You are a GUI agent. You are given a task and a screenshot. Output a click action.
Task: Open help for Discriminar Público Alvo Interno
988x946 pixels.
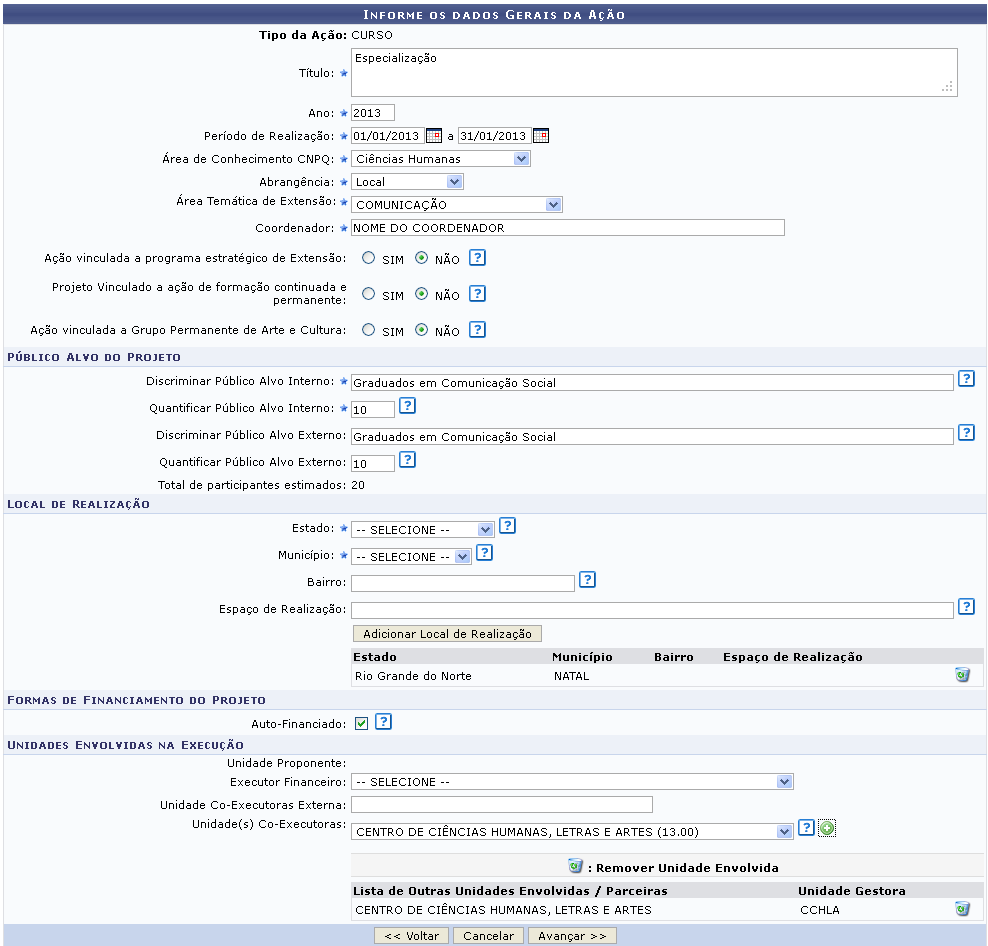[x=966, y=378]
